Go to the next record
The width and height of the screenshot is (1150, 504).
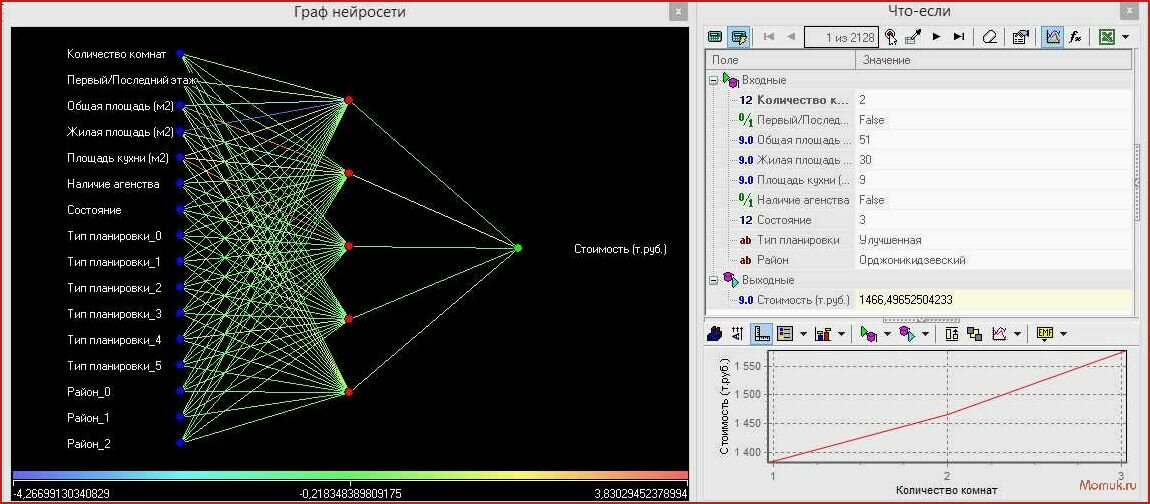(937, 37)
